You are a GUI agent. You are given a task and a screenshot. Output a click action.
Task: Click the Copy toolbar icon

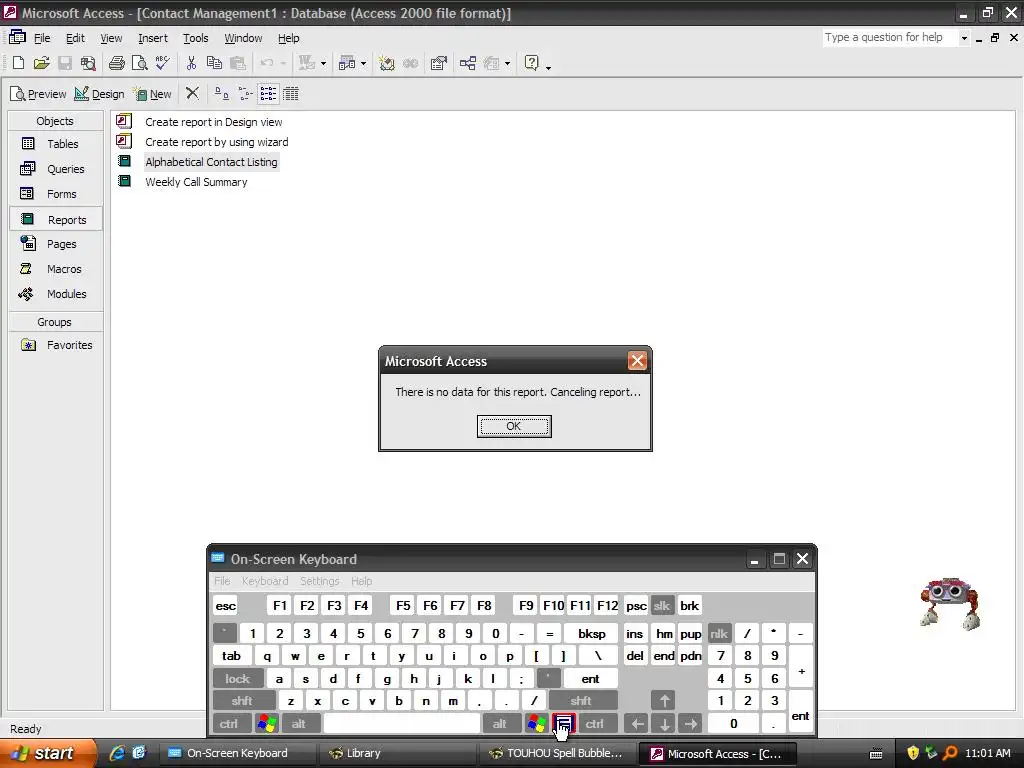click(214, 63)
